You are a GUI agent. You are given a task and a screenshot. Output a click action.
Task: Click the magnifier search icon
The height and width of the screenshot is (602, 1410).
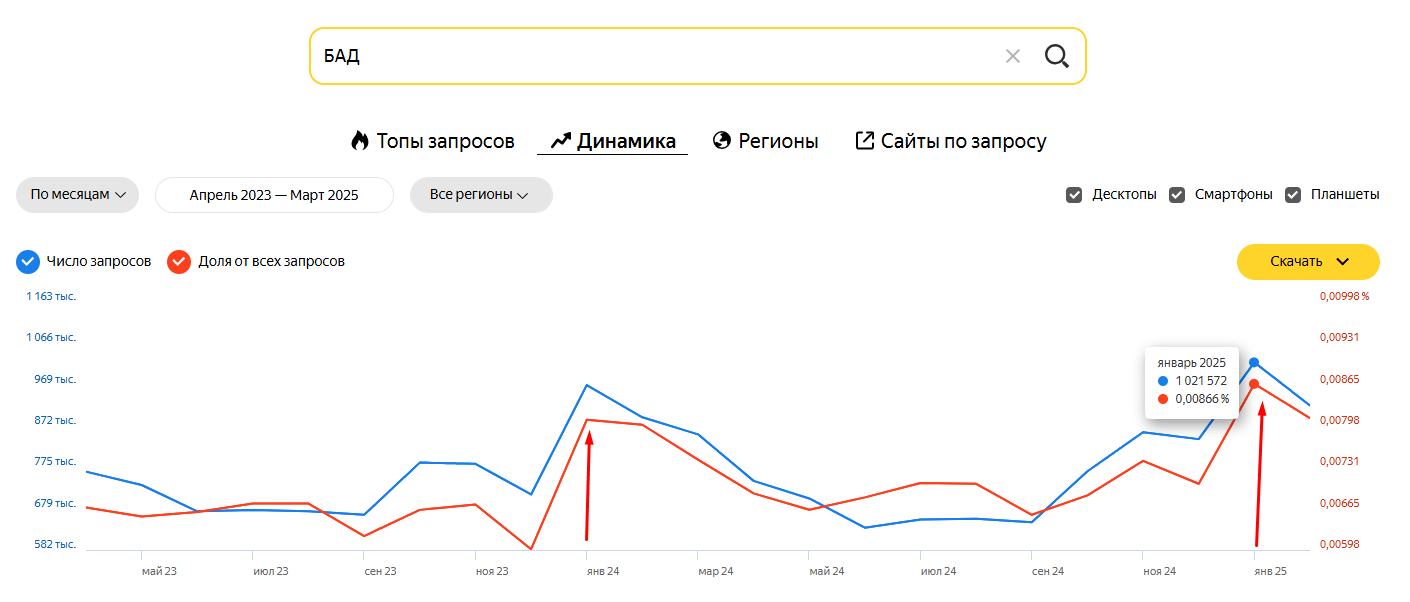(1056, 56)
